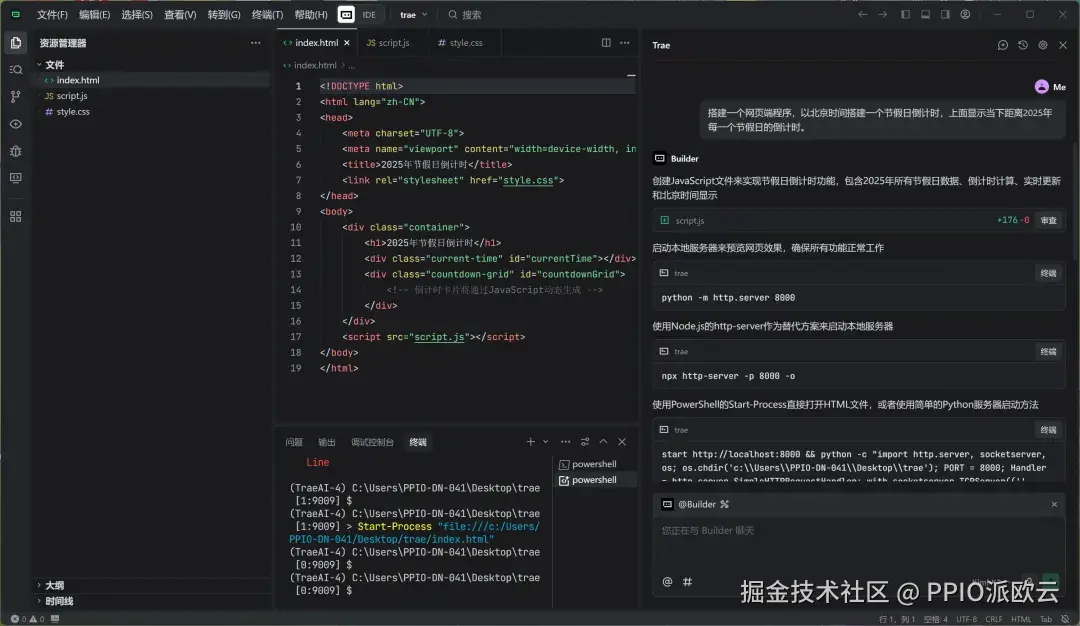1080x626 pixels.
Task: Open the Explorer view in activity bar
Action: pos(15,43)
